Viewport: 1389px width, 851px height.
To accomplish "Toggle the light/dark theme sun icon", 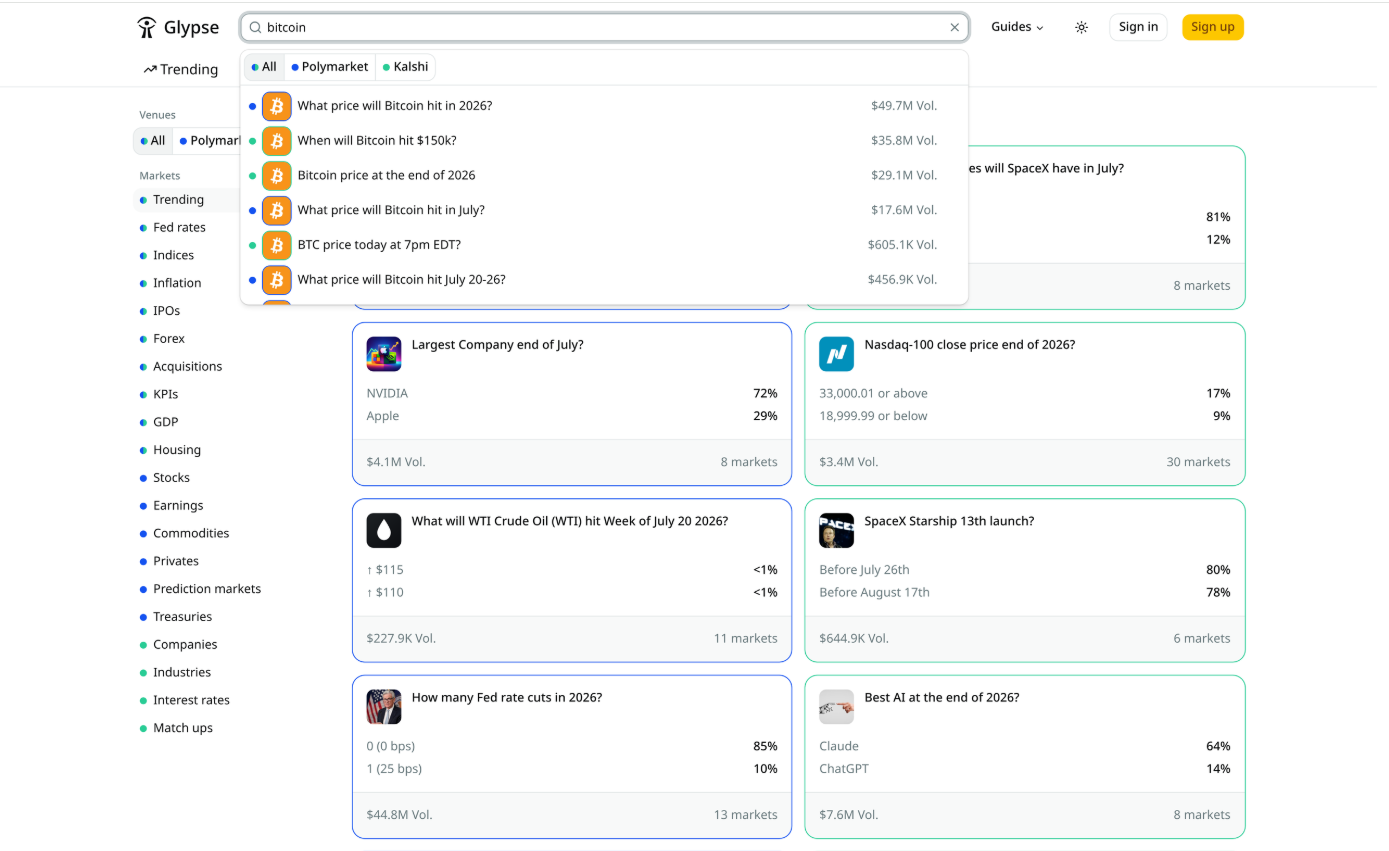I will [x=1081, y=28].
